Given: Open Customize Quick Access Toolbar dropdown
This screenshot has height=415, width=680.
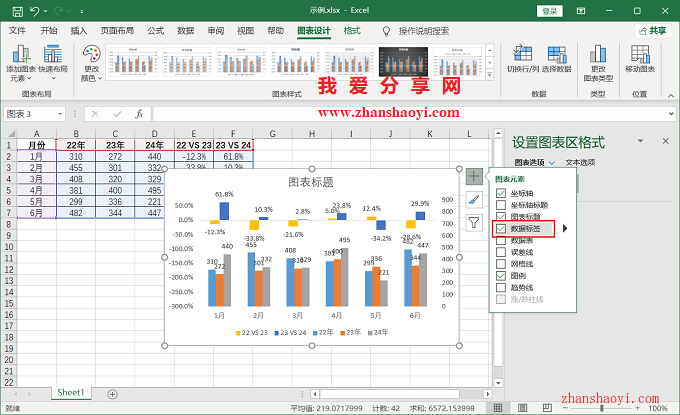Looking at the screenshot, I should (82, 11).
